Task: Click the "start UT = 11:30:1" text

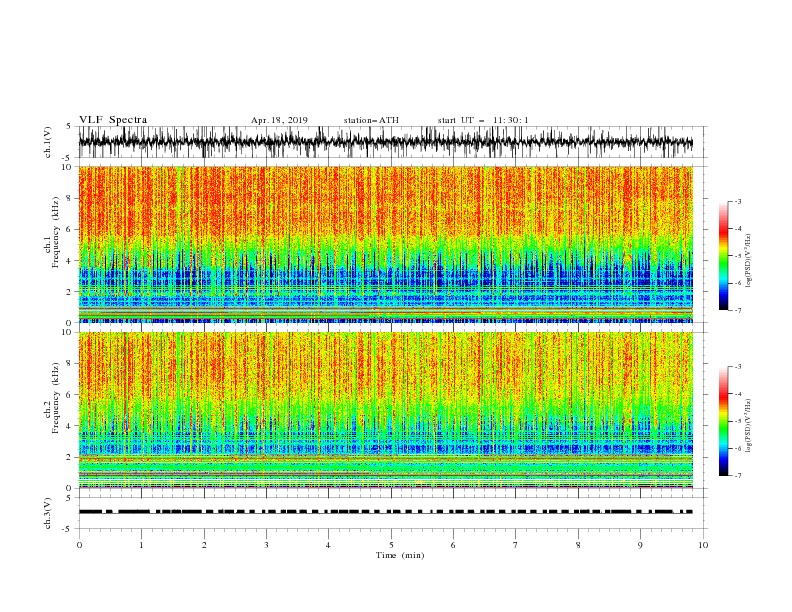Action: coord(483,120)
